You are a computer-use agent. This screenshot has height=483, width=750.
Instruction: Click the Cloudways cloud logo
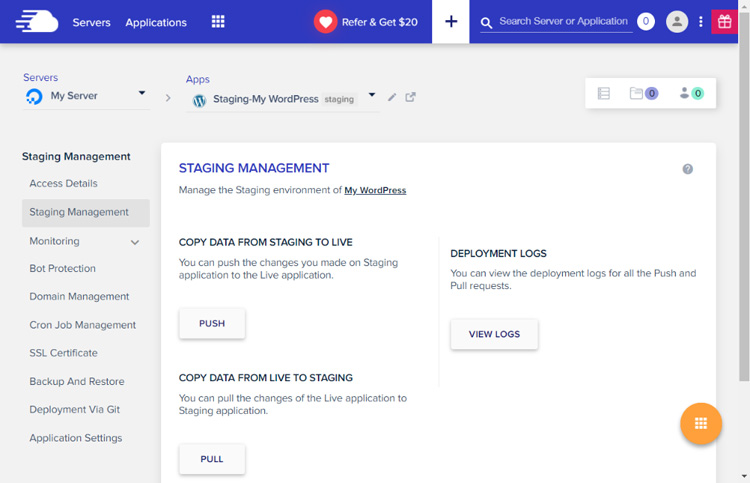[36, 21]
